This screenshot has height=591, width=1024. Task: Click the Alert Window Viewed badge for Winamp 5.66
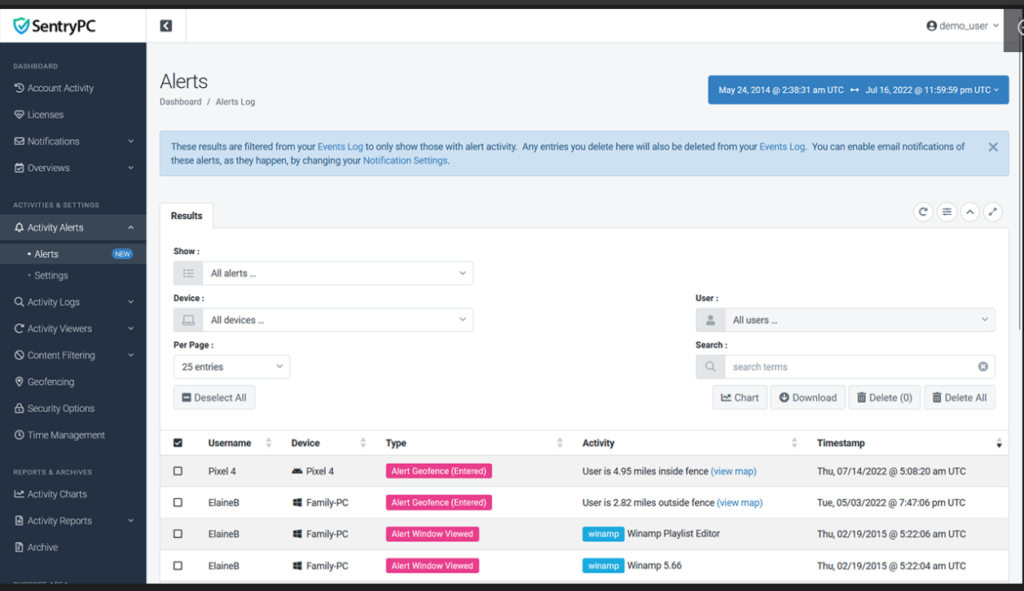coord(432,566)
